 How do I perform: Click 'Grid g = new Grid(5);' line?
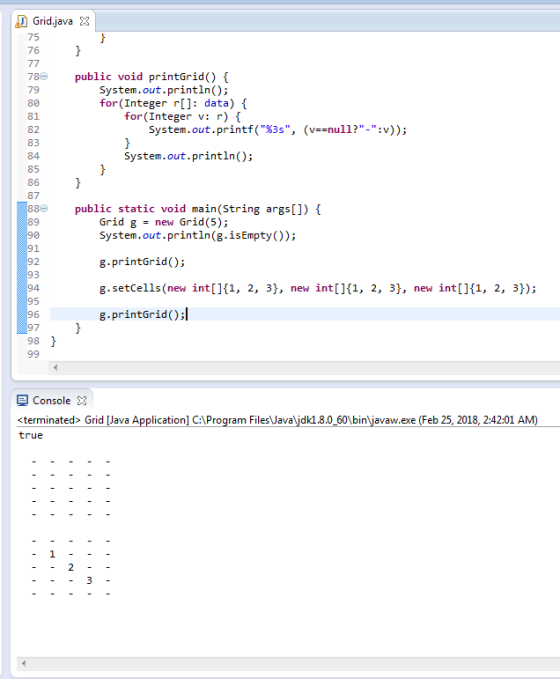[164, 222]
